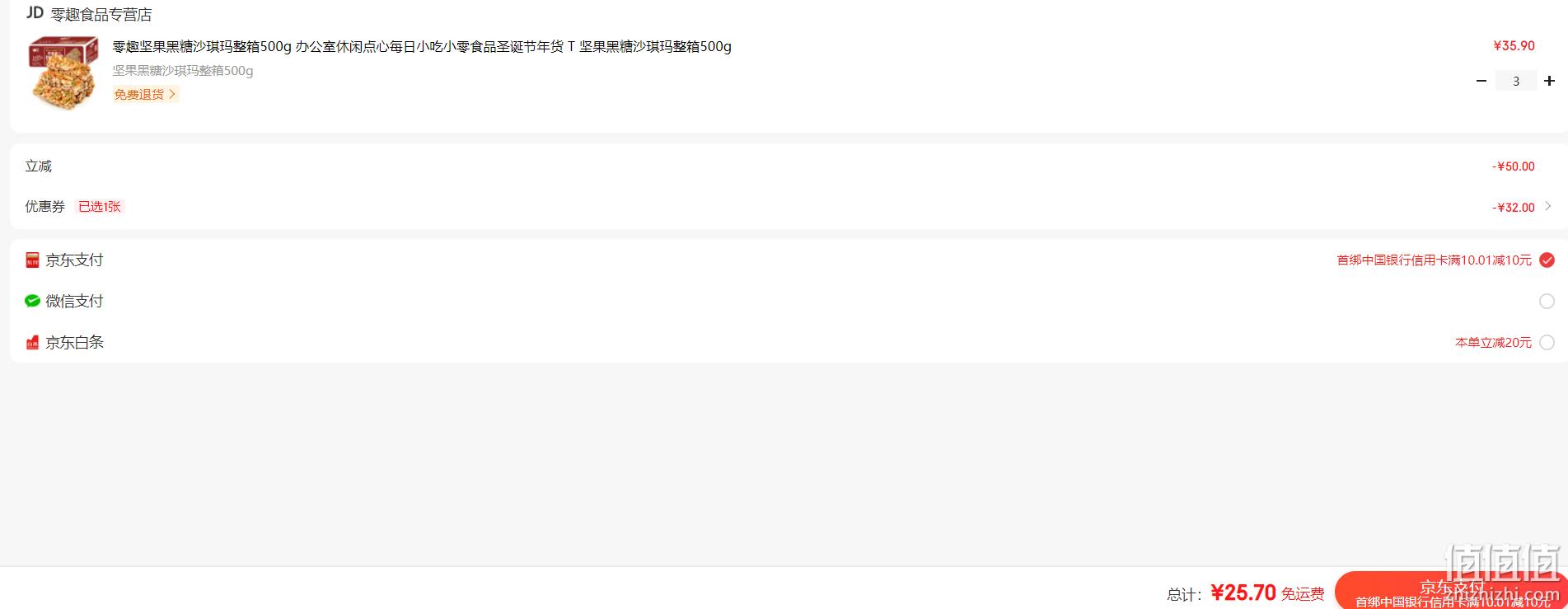Open the 零趣食品专营店 store link
The image size is (1568, 609).
(101, 15)
